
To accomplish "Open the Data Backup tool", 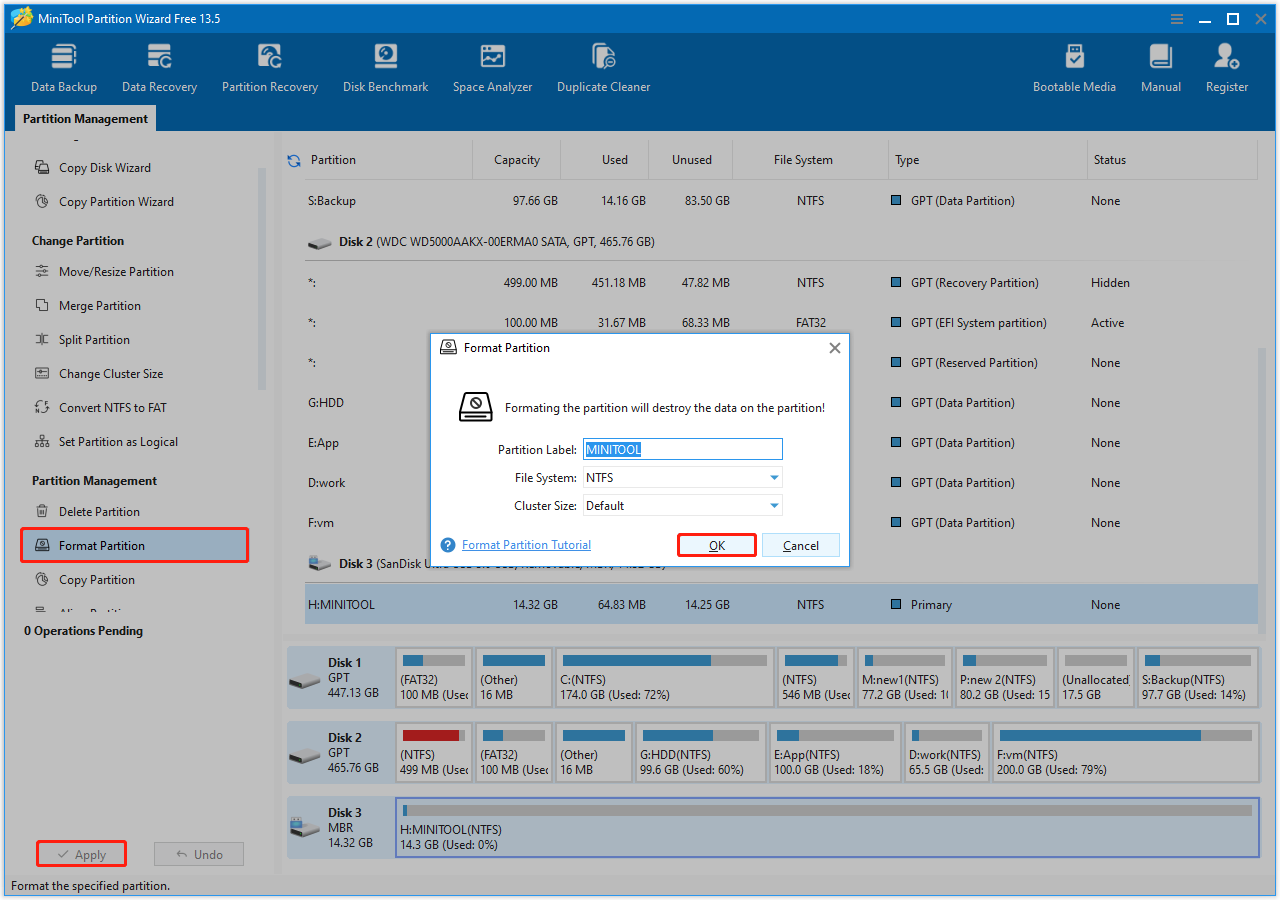I will pyautogui.click(x=63, y=65).
